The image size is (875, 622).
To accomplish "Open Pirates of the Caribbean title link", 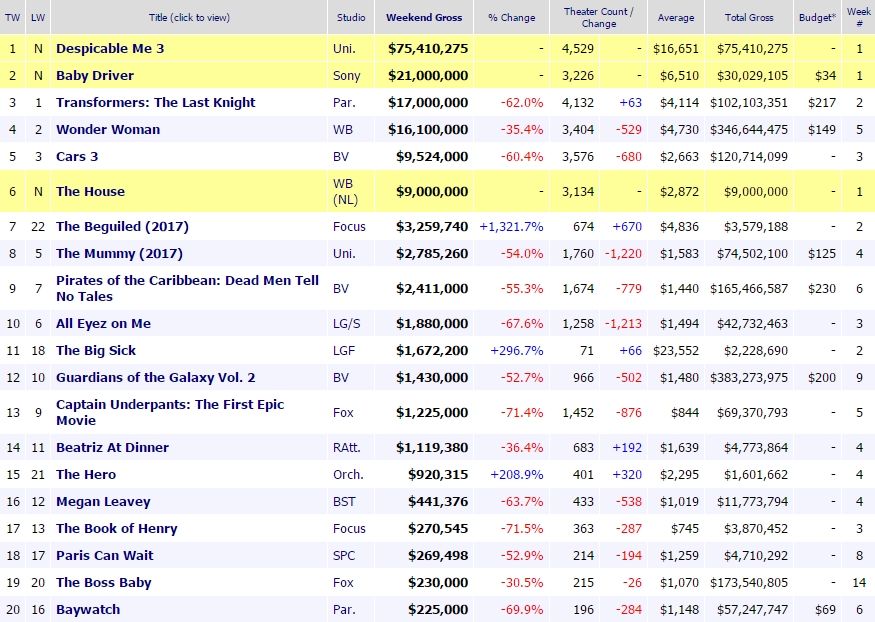I will [188, 288].
